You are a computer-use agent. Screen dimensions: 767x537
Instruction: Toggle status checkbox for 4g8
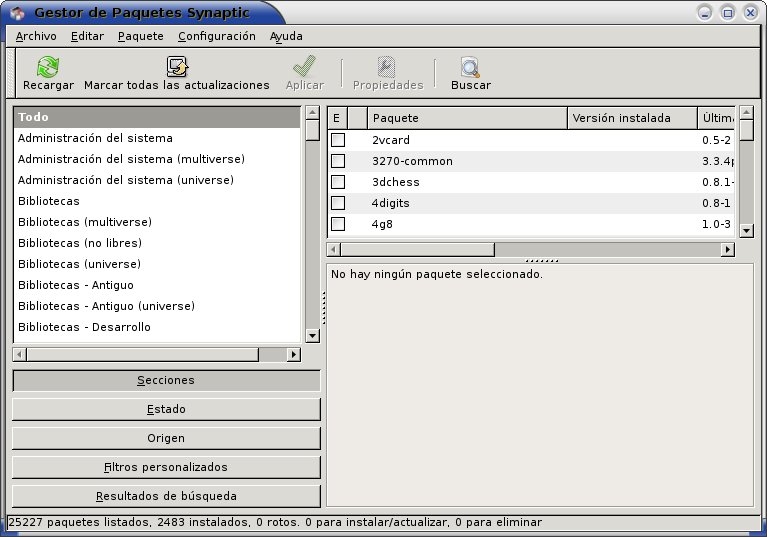[338, 224]
